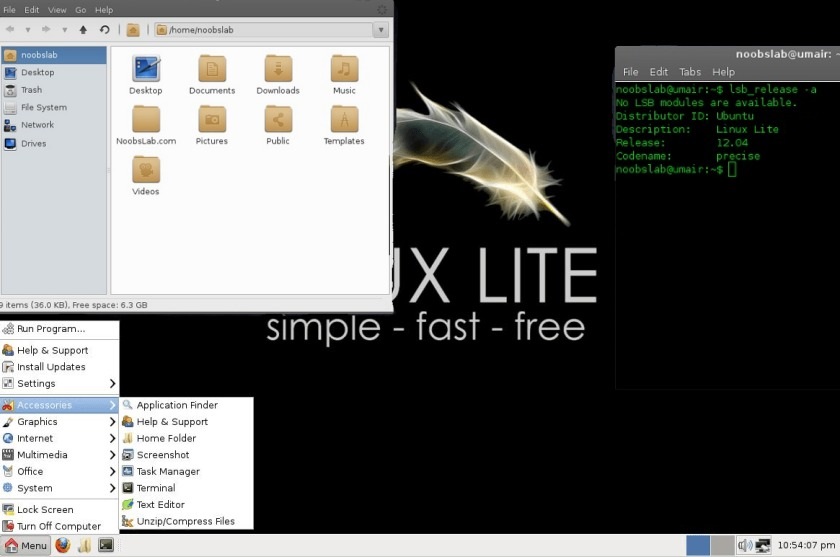The height and width of the screenshot is (557, 840).
Task: Open the NoobsLab.com folder
Action: click(x=146, y=125)
